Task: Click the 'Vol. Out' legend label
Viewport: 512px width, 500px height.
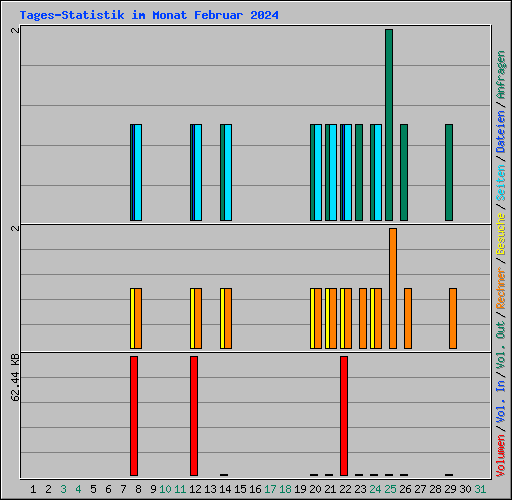Action: (501, 345)
